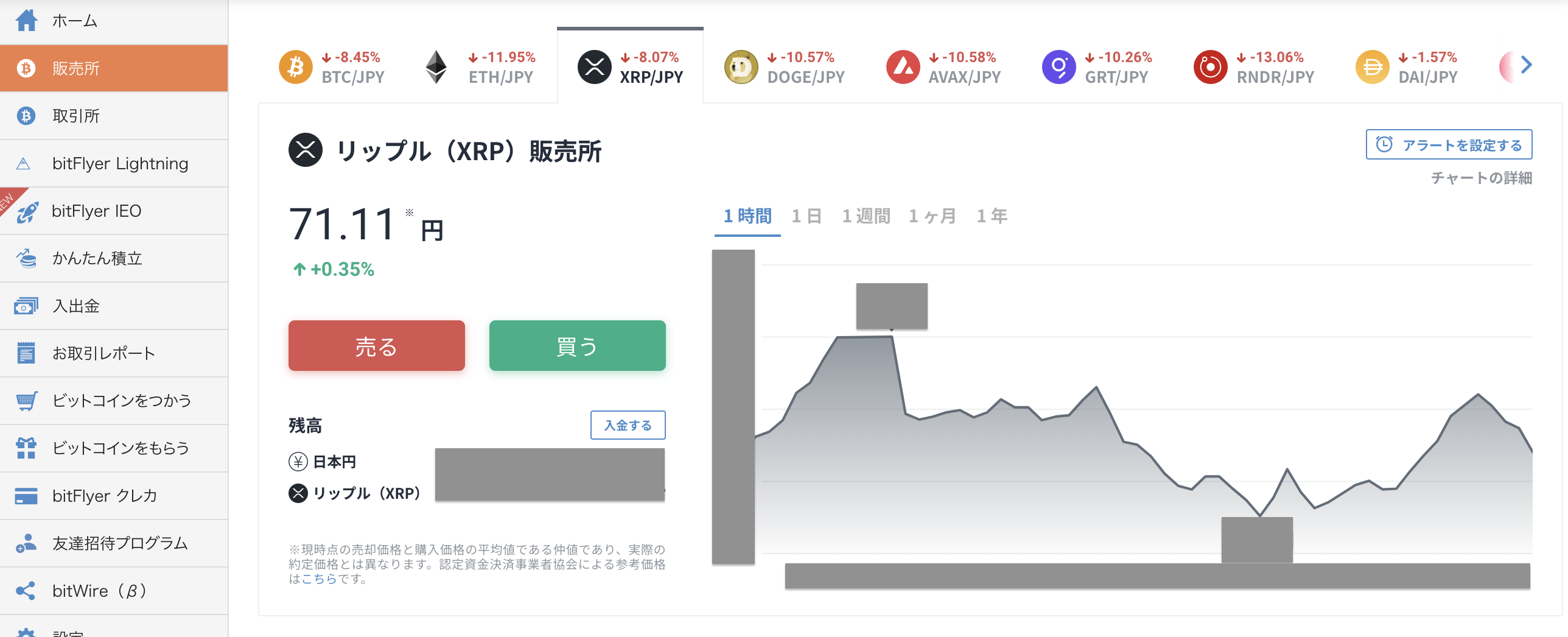Select the Ethereum diamond icon

(x=436, y=67)
